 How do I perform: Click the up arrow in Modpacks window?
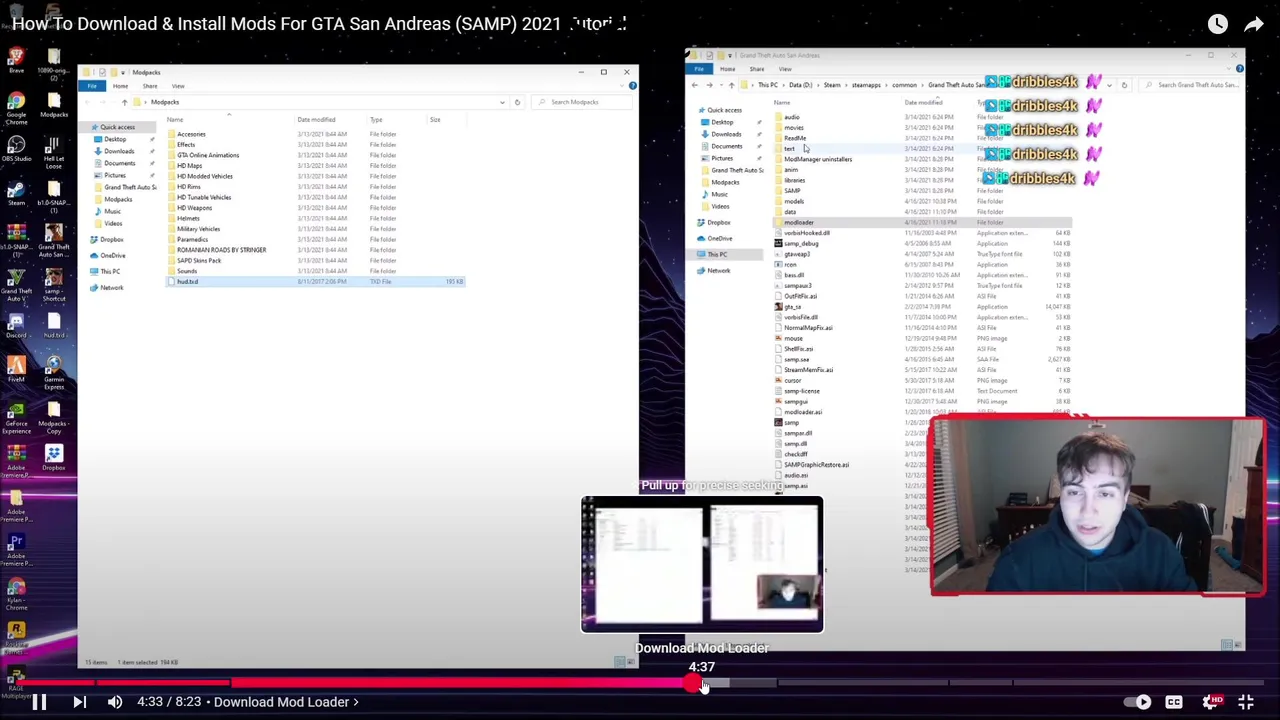(124, 102)
